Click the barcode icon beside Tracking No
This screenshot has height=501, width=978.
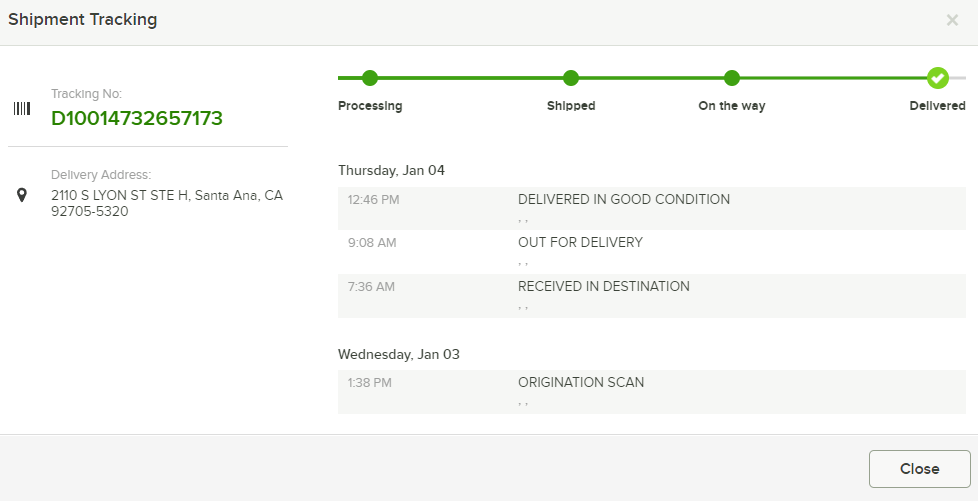[x=22, y=109]
